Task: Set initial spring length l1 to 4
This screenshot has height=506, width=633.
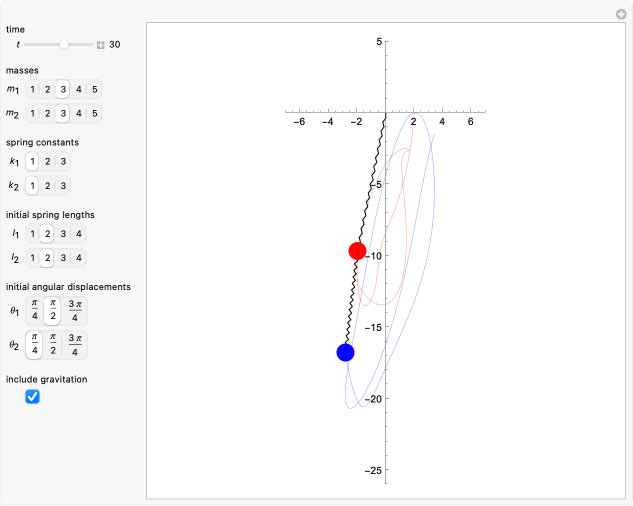Action: [x=79, y=234]
